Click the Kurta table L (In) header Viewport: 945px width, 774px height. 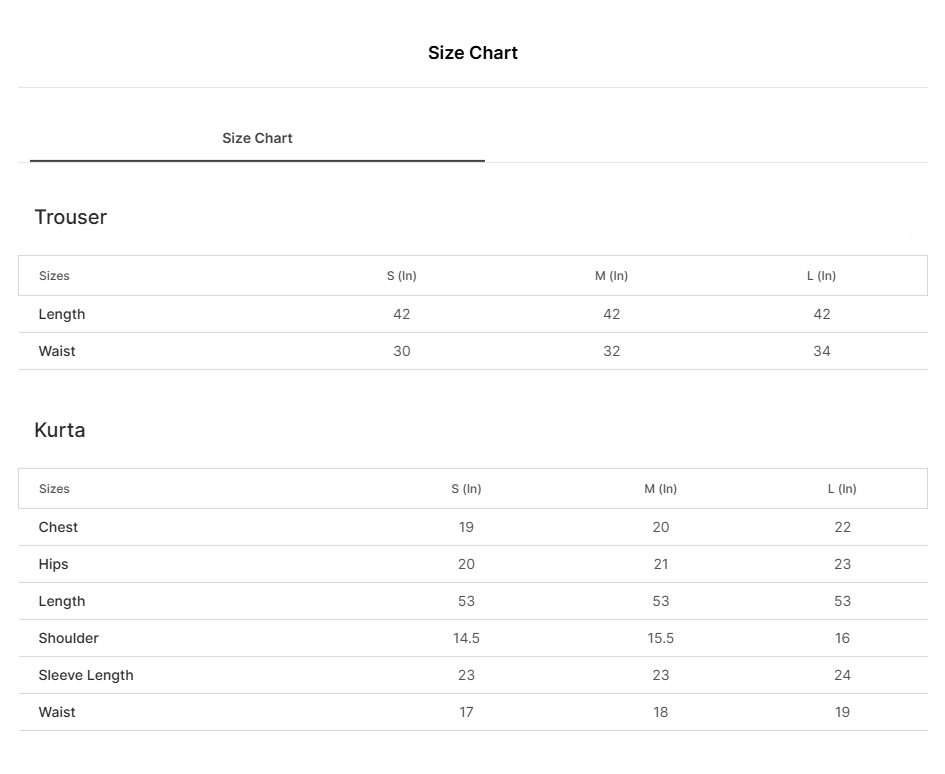tap(842, 489)
